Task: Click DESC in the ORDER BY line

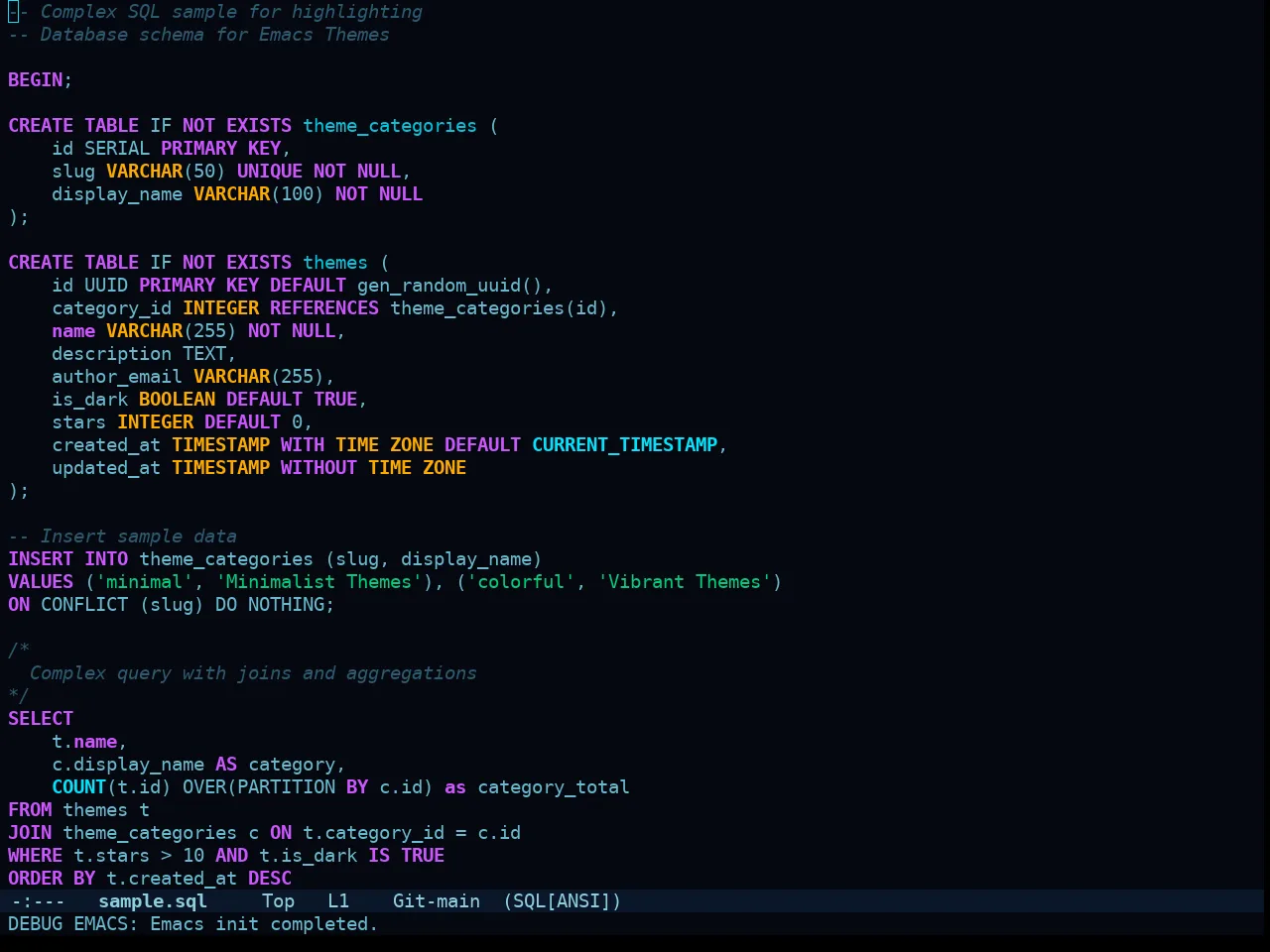Action: coord(270,879)
